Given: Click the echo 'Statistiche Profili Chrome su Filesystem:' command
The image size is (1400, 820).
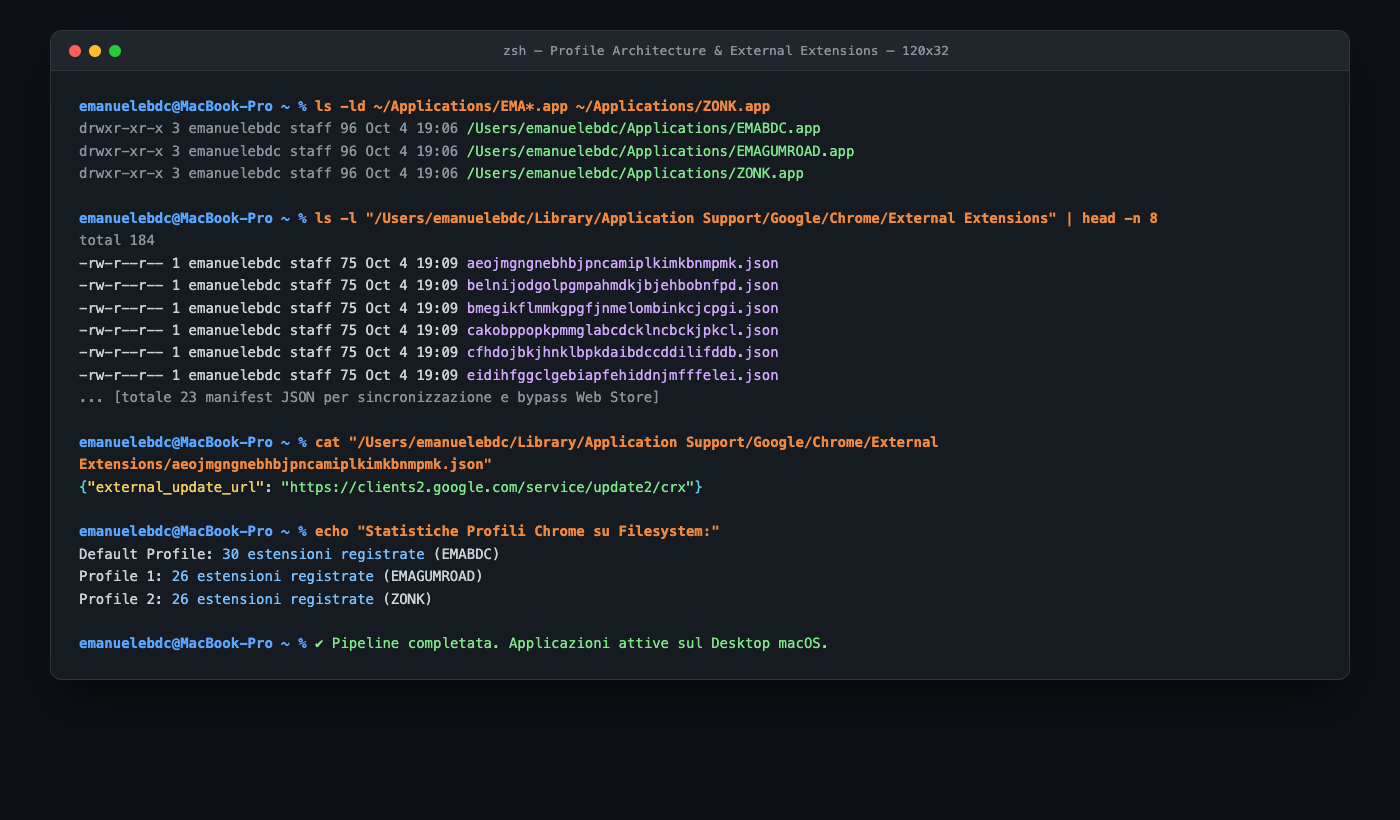Looking at the screenshot, I should (x=517, y=531).
